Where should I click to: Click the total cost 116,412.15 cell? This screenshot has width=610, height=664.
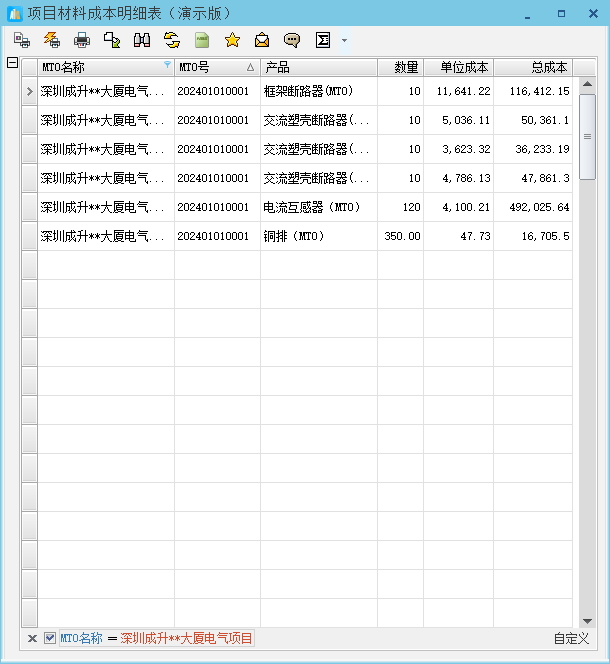click(533, 91)
